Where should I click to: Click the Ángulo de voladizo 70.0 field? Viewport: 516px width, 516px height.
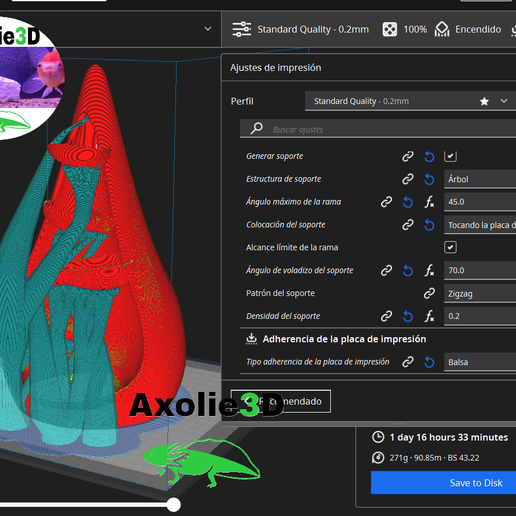tap(480, 270)
